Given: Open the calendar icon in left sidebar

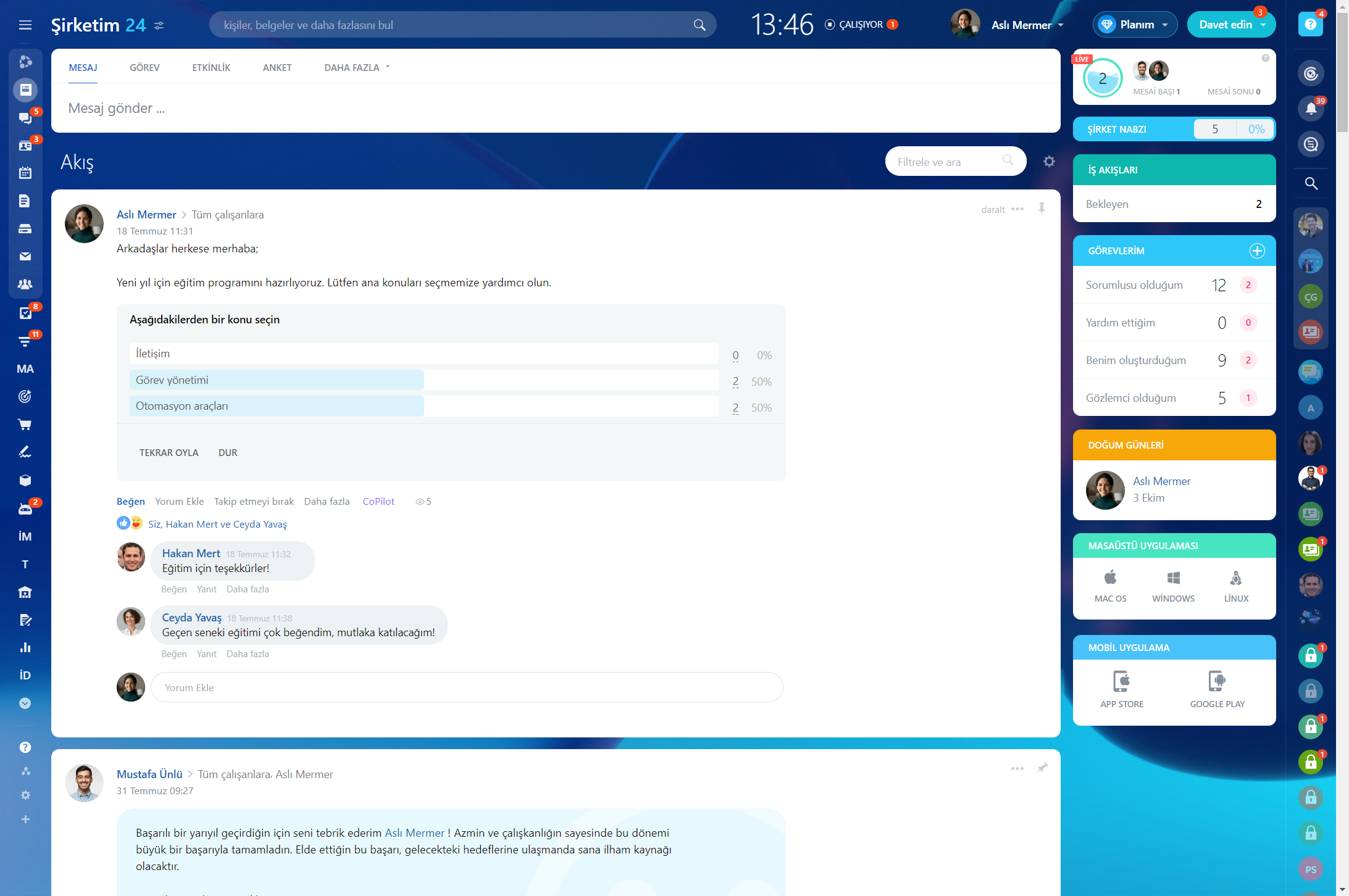Looking at the screenshot, I should point(25,173).
